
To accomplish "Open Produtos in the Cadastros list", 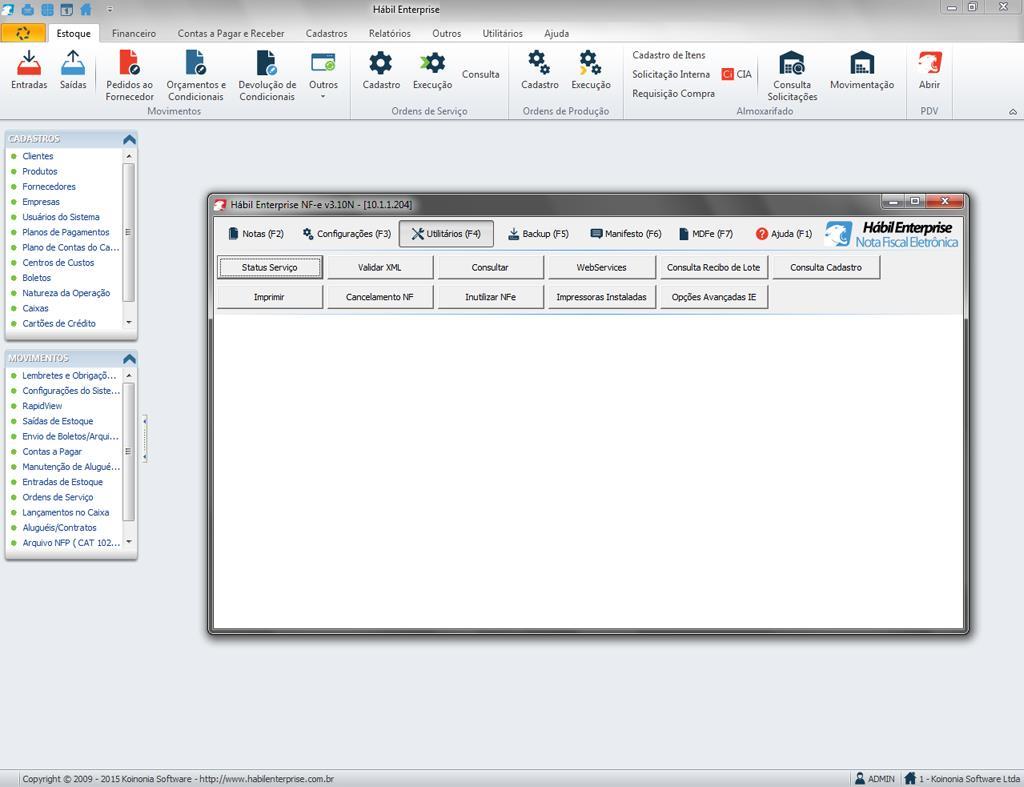I will pos(40,171).
